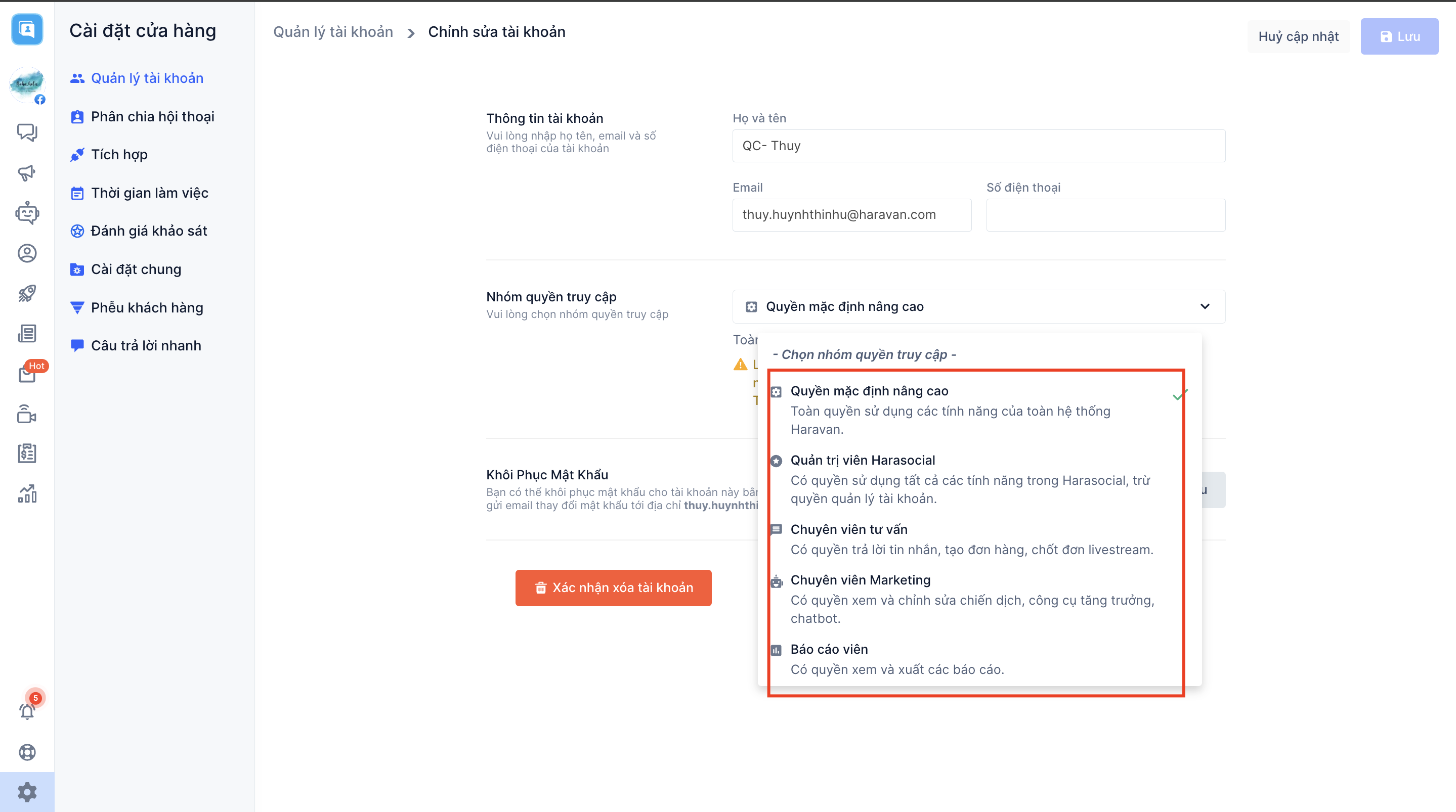Select the Quản trị viên Harasocial option
The width and height of the screenshot is (1456, 812).
[x=862, y=461]
